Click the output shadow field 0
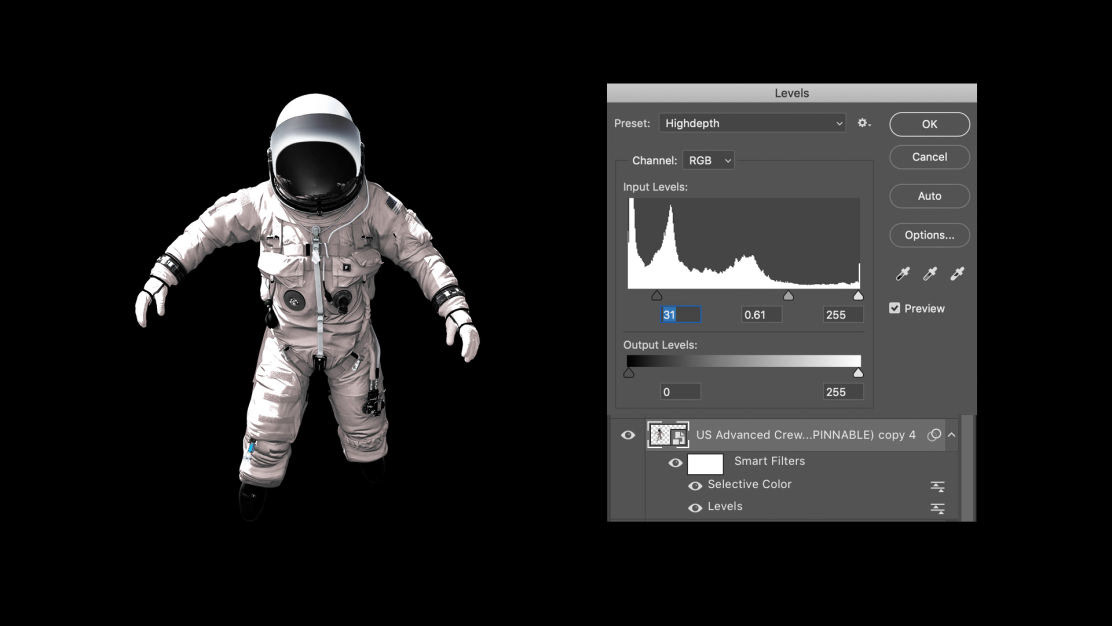This screenshot has width=1112, height=626. tap(681, 392)
